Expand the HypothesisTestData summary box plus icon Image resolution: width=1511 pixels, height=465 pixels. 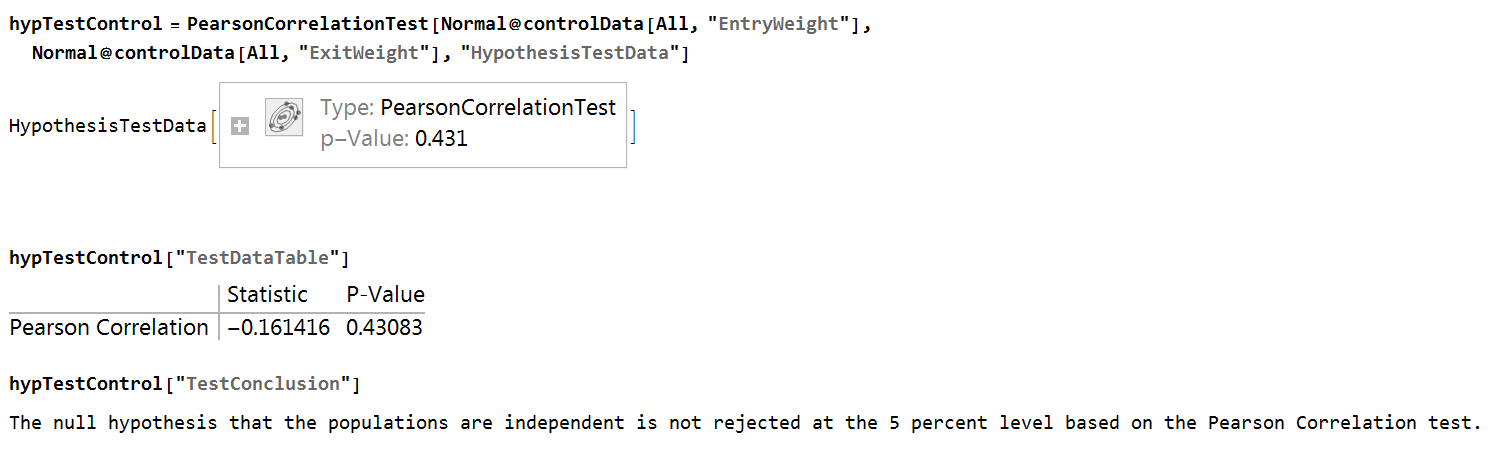[240, 126]
